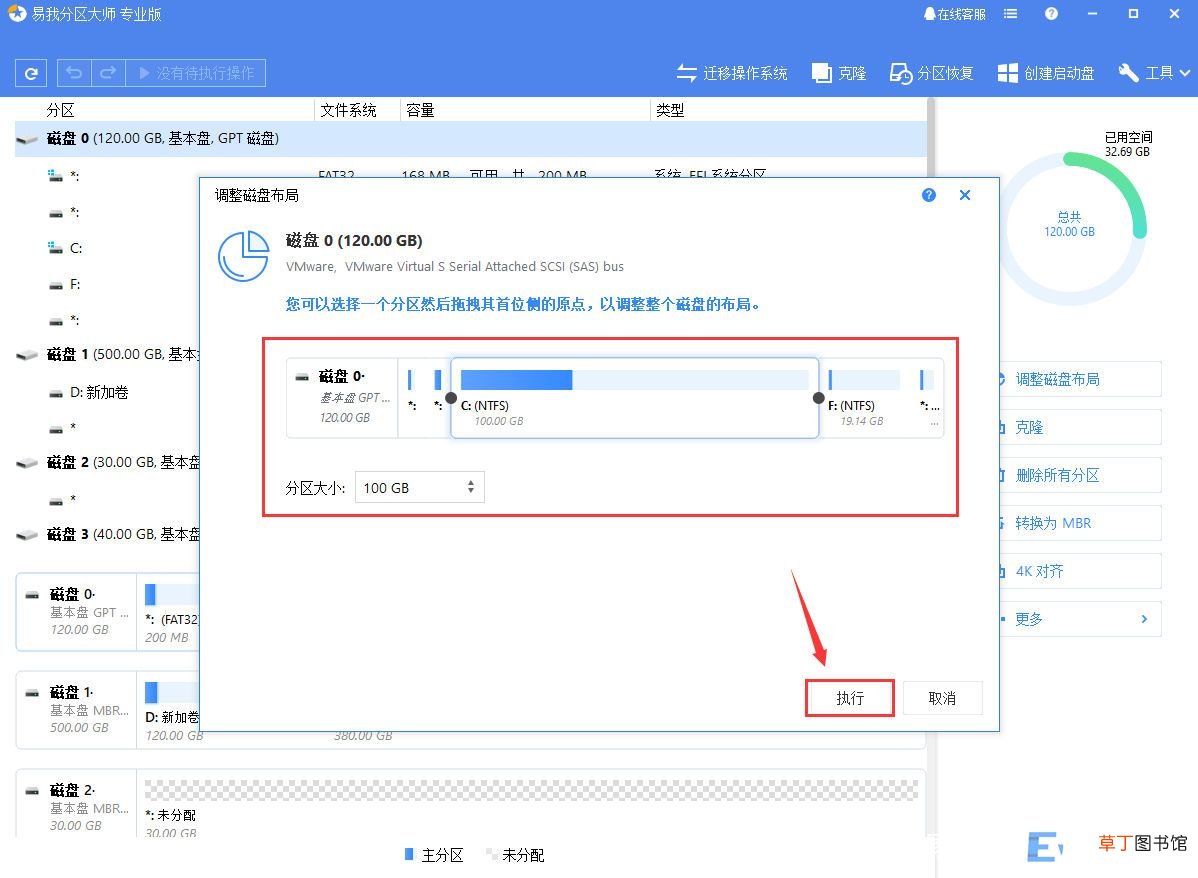
Task: Click 取消 button
Action: coord(942,698)
